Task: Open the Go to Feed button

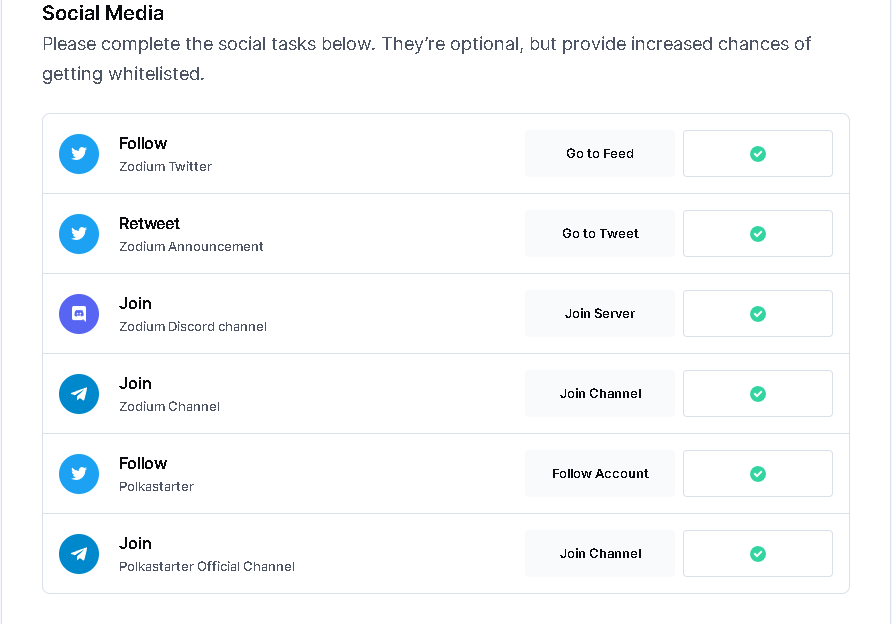Action: [x=600, y=154]
